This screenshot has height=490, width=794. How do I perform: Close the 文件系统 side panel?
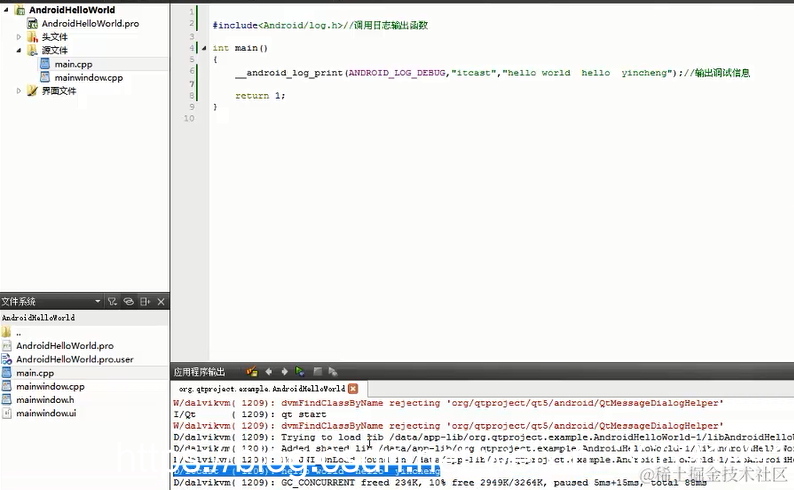pos(161,302)
